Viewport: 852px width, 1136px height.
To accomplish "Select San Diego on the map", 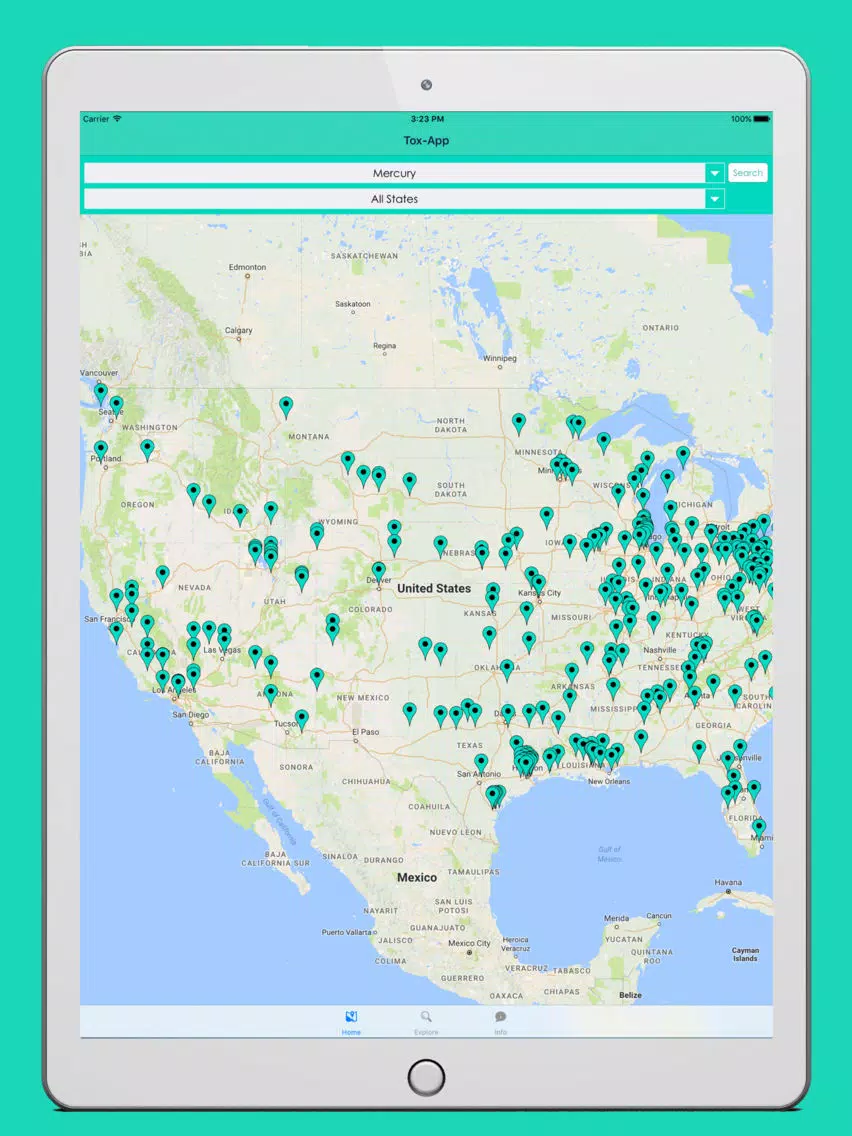I will pyautogui.click(x=191, y=715).
